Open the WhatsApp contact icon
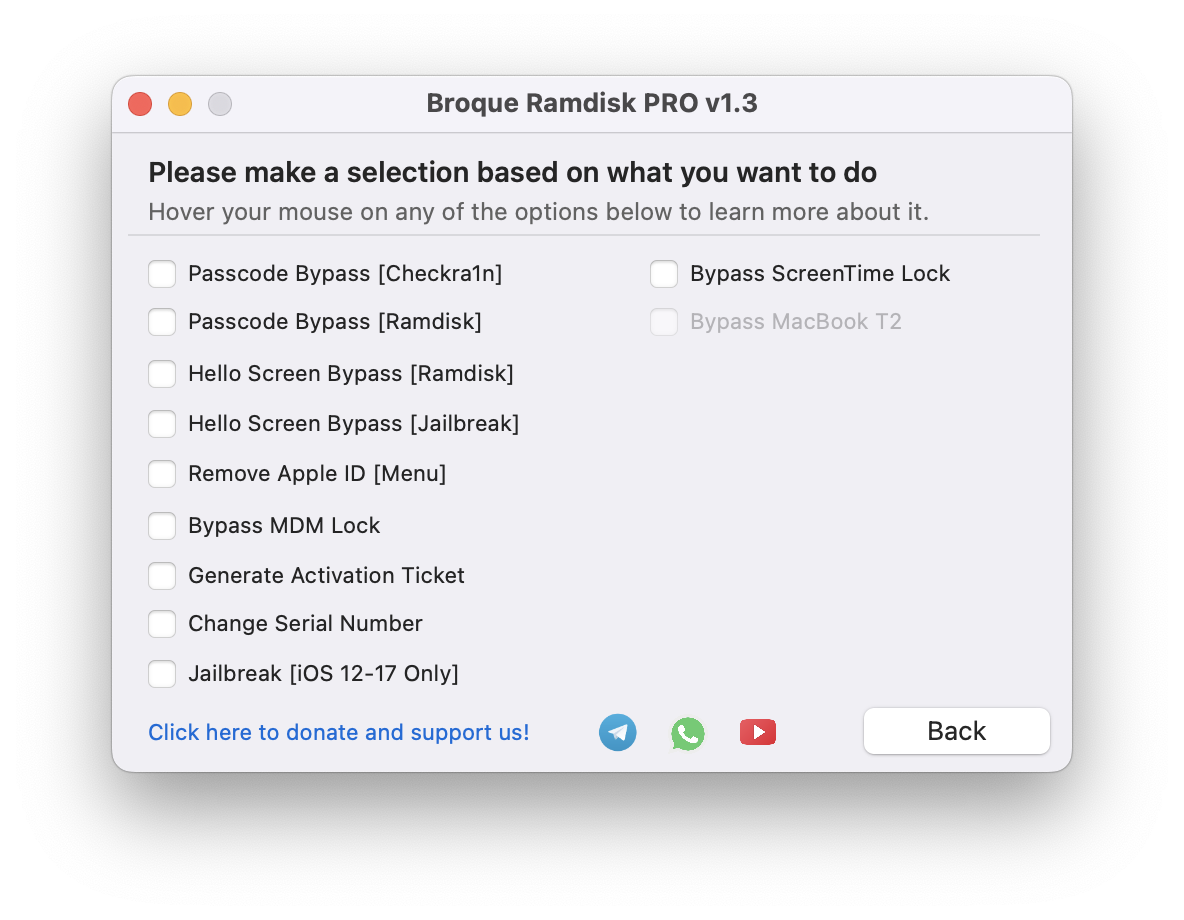 point(688,733)
